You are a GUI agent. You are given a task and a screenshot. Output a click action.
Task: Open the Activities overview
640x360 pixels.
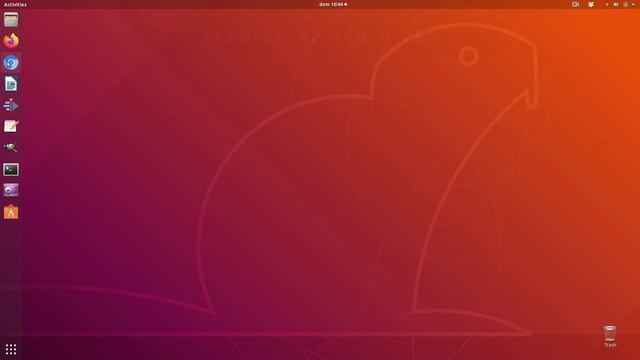click(x=15, y=4)
